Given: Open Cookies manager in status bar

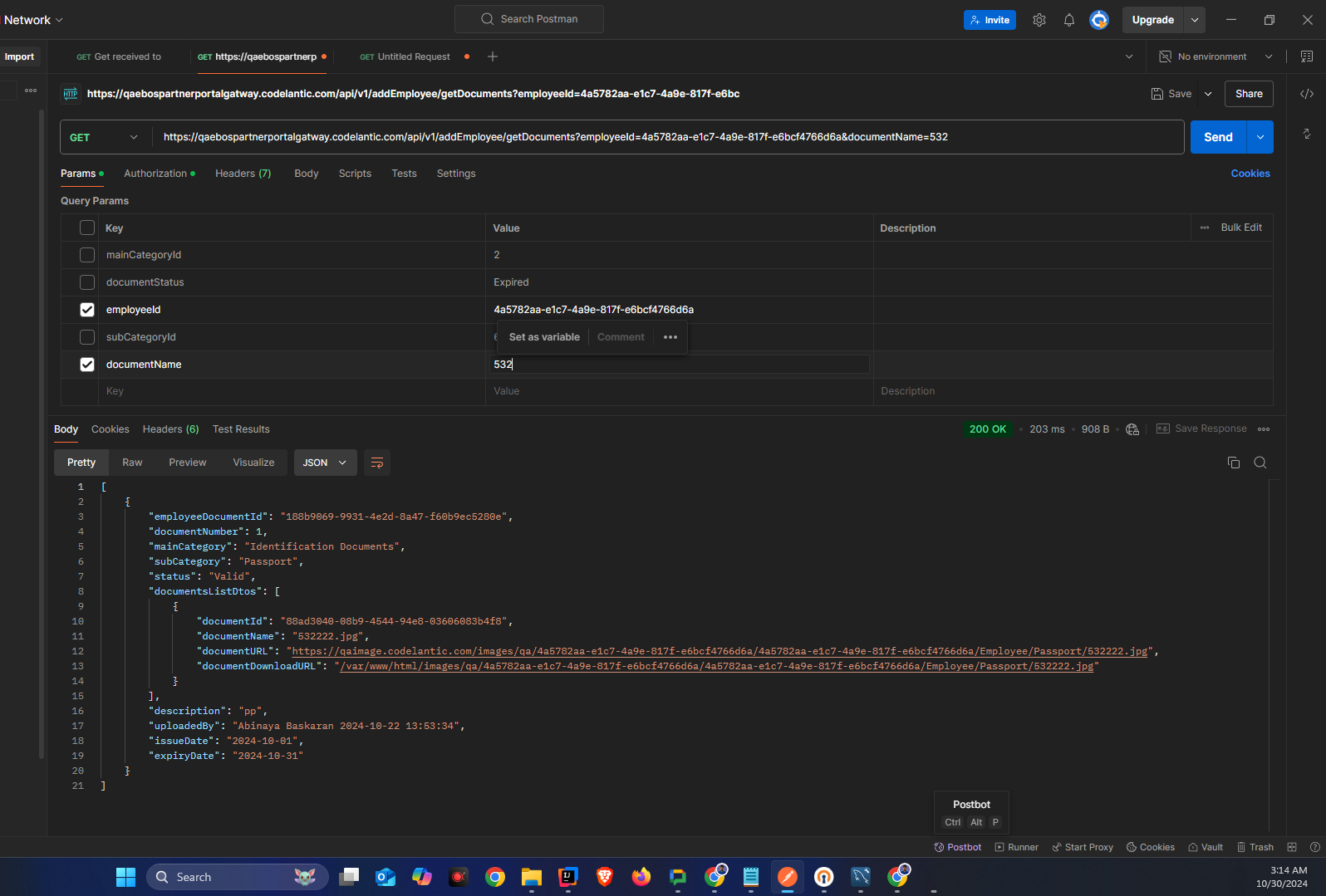Looking at the screenshot, I should [1151, 847].
